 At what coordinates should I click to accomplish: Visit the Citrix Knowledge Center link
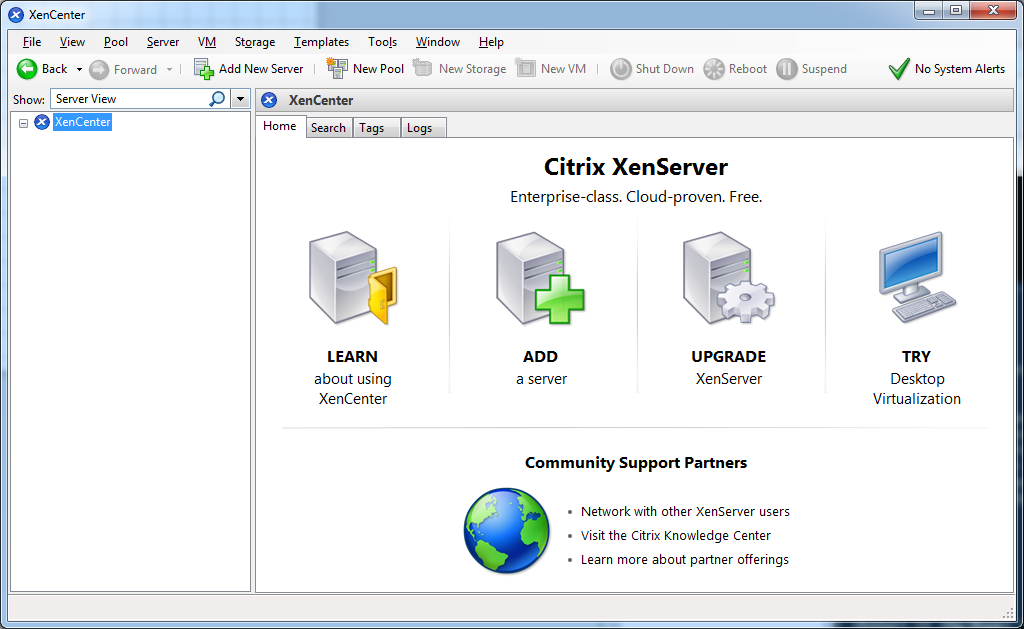point(676,536)
